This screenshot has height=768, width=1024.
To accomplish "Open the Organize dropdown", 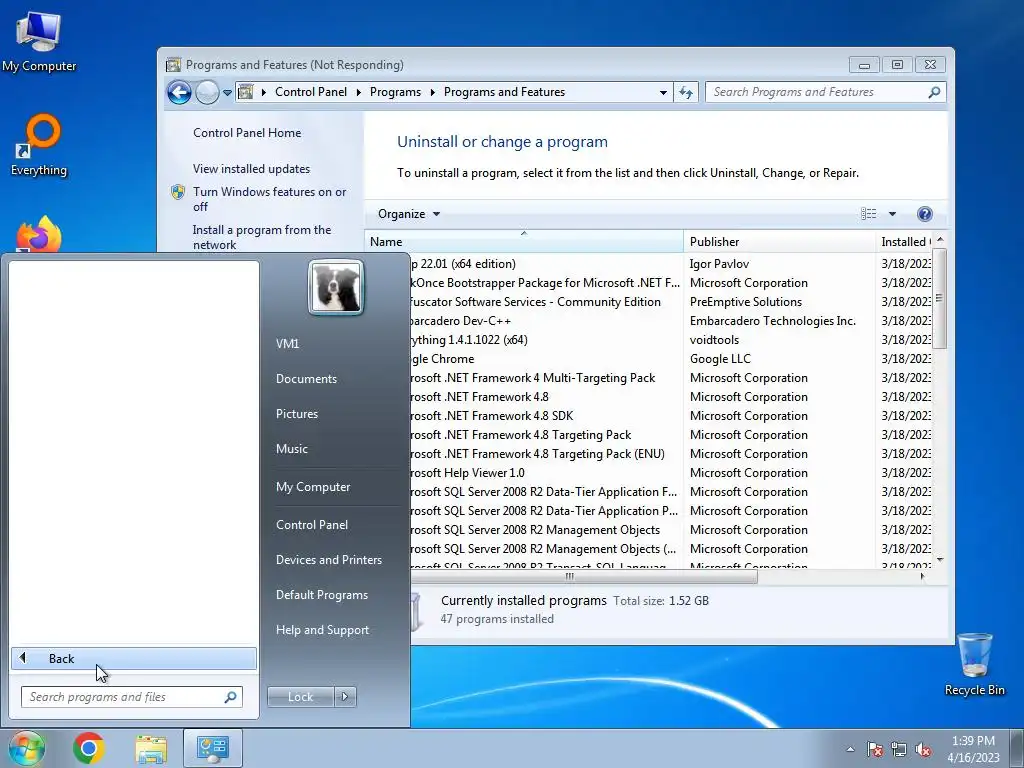I will pos(409,214).
